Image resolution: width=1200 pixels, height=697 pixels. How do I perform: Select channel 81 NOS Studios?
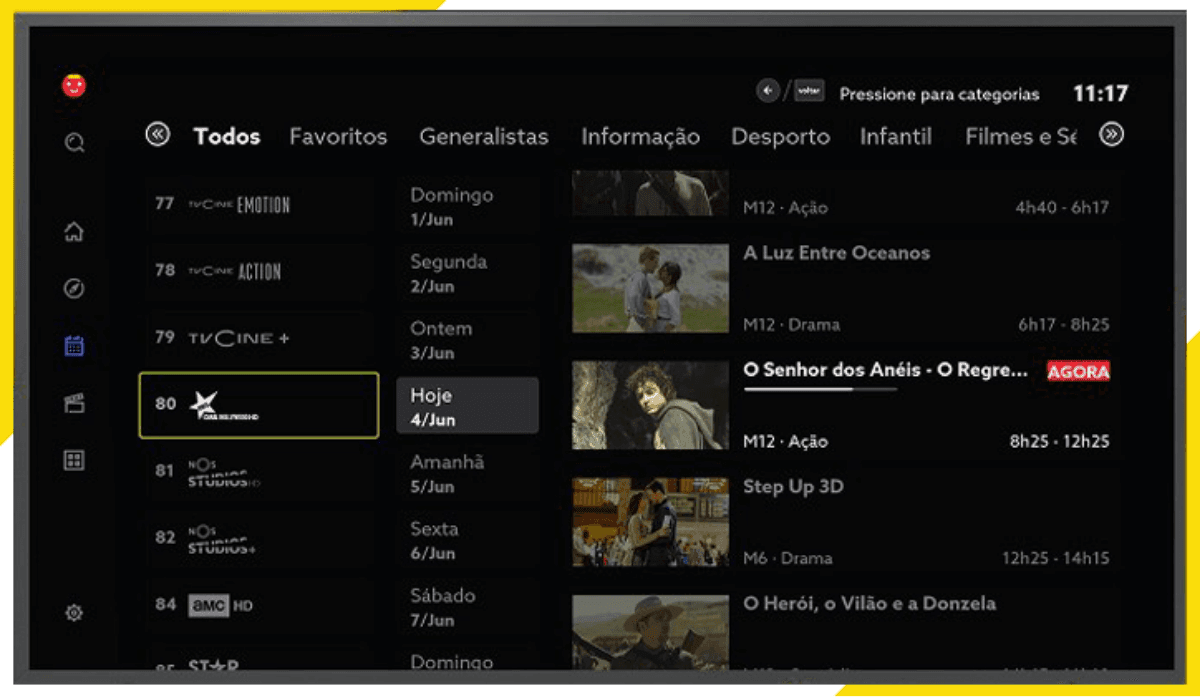pyautogui.click(x=259, y=471)
